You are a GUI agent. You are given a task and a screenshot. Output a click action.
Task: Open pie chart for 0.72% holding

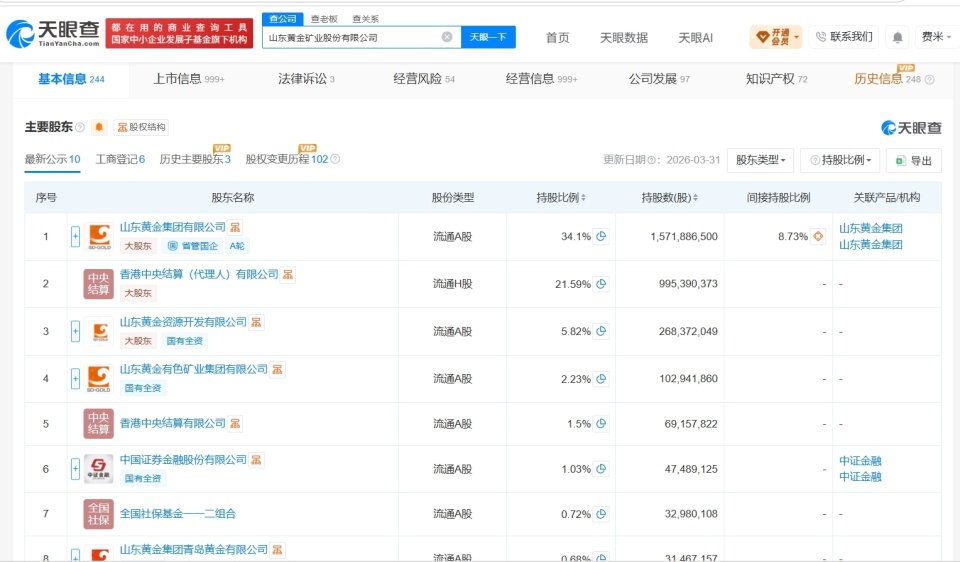(x=601, y=514)
